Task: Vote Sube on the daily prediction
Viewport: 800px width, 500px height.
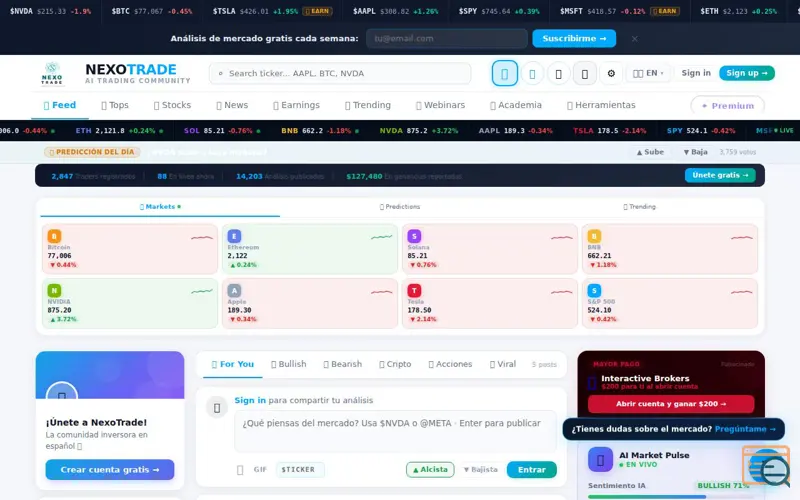Action: coord(650,152)
